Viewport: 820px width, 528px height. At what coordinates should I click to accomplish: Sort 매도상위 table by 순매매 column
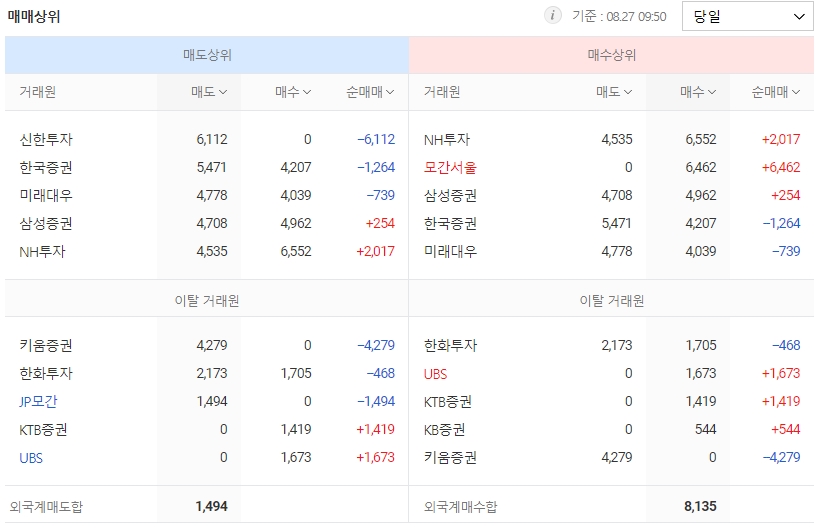tap(370, 92)
